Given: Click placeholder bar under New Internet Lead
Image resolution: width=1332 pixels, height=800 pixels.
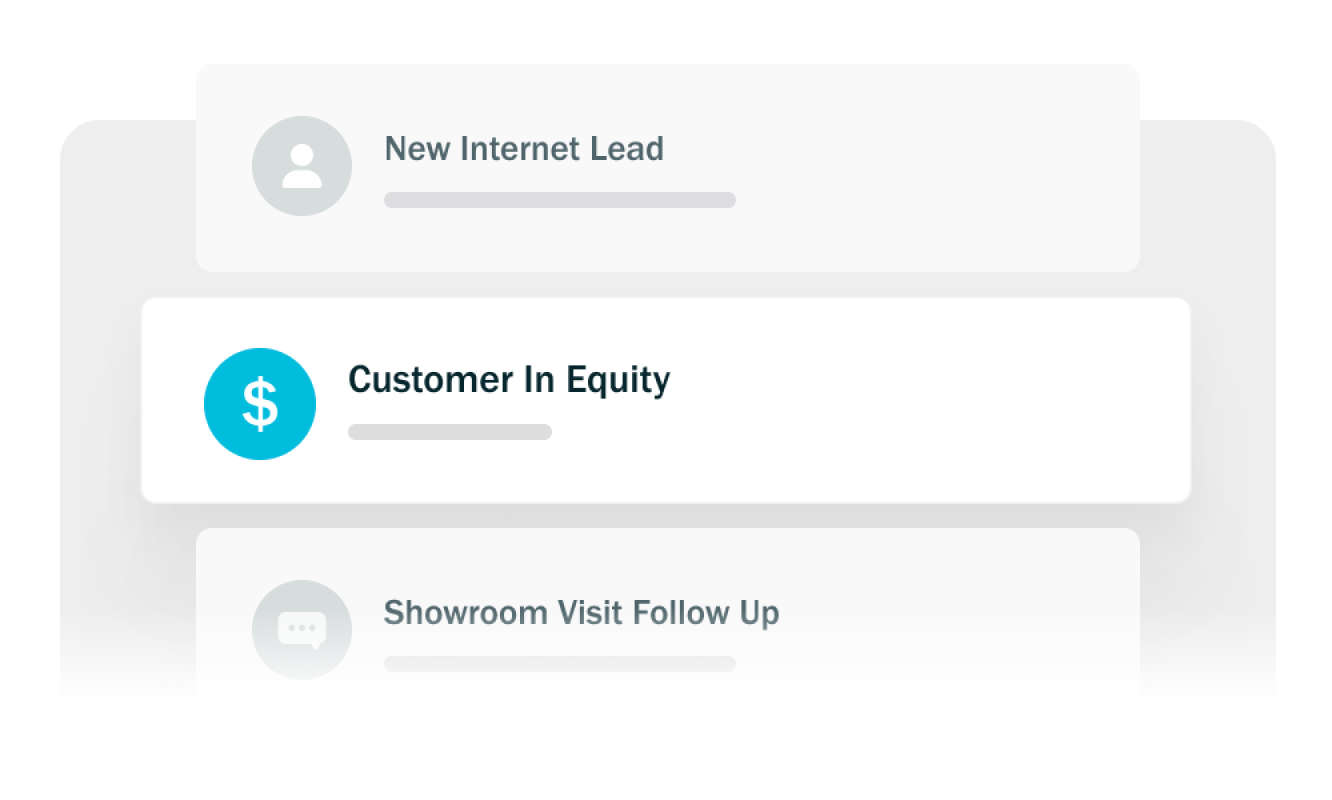Looking at the screenshot, I should tap(559, 200).
